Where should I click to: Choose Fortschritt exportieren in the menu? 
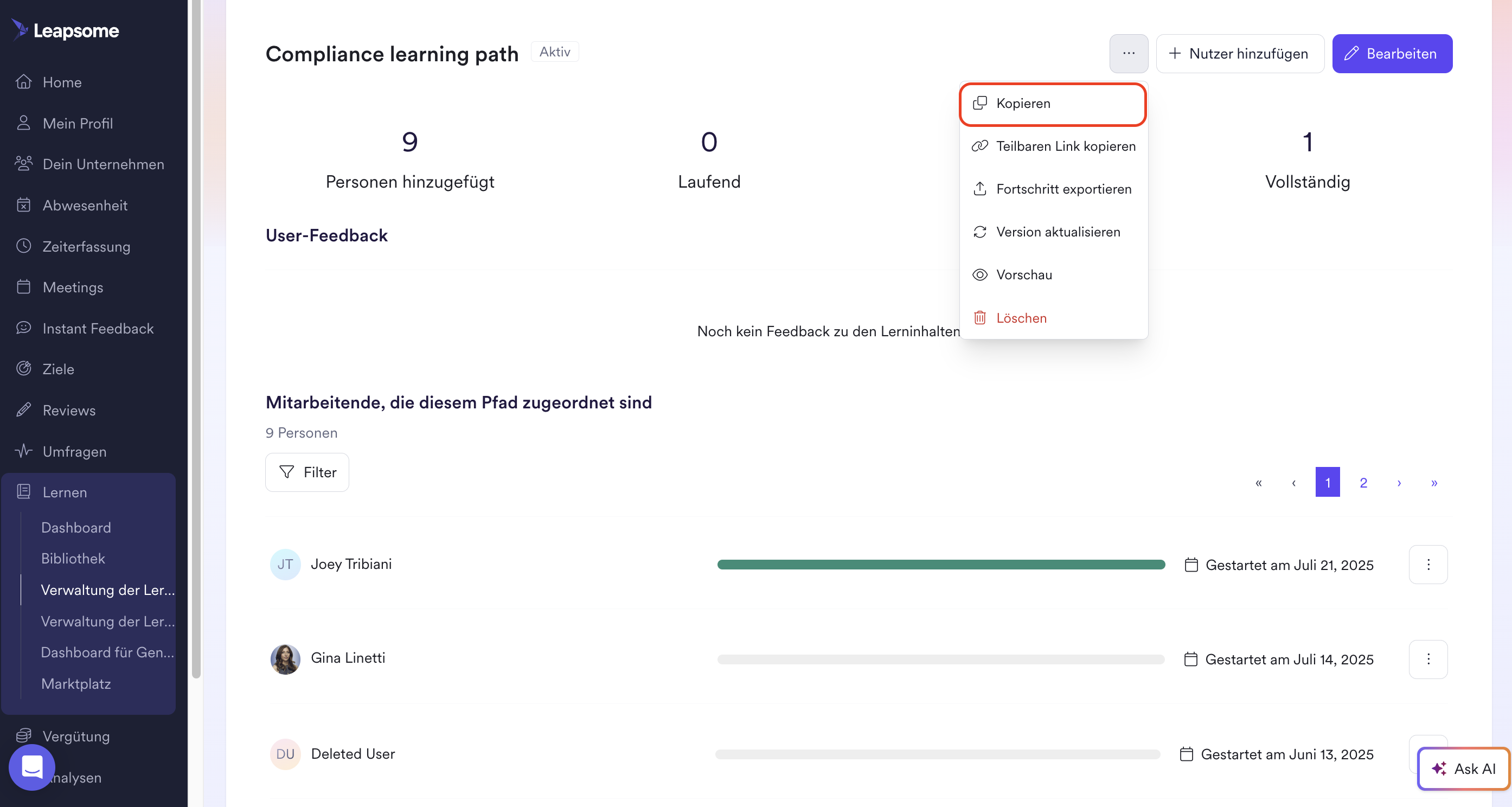pos(1063,189)
